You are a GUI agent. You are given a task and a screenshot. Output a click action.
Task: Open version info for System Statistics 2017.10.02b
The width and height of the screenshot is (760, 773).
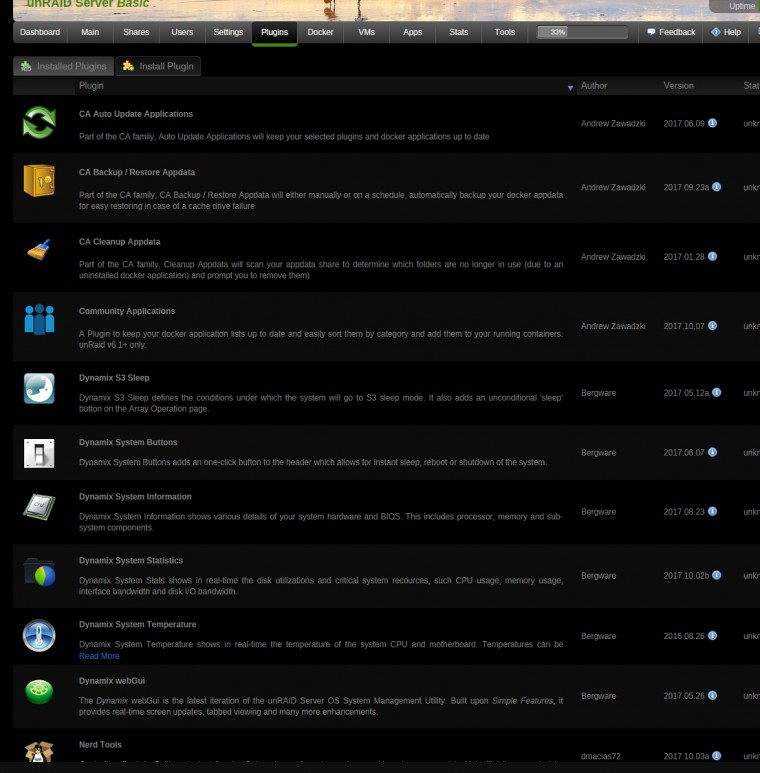717,575
